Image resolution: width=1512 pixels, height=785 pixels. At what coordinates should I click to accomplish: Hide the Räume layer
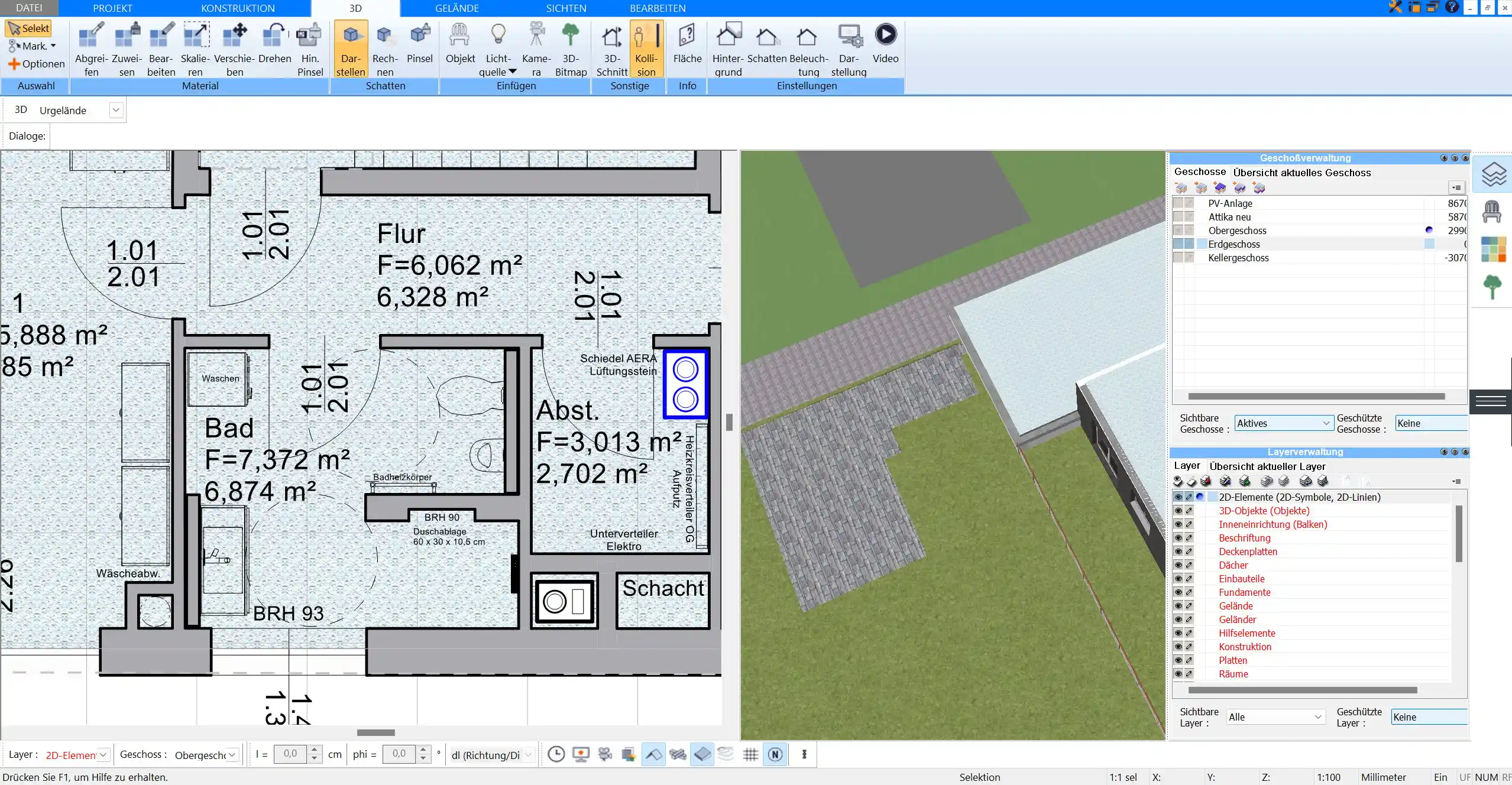pos(1178,674)
